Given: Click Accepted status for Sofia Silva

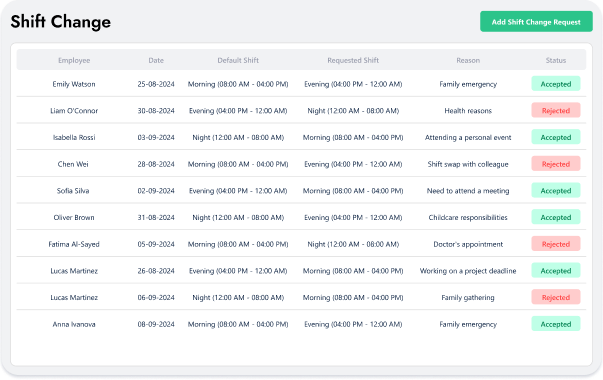Looking at the screenshot, I should (556, 190).
